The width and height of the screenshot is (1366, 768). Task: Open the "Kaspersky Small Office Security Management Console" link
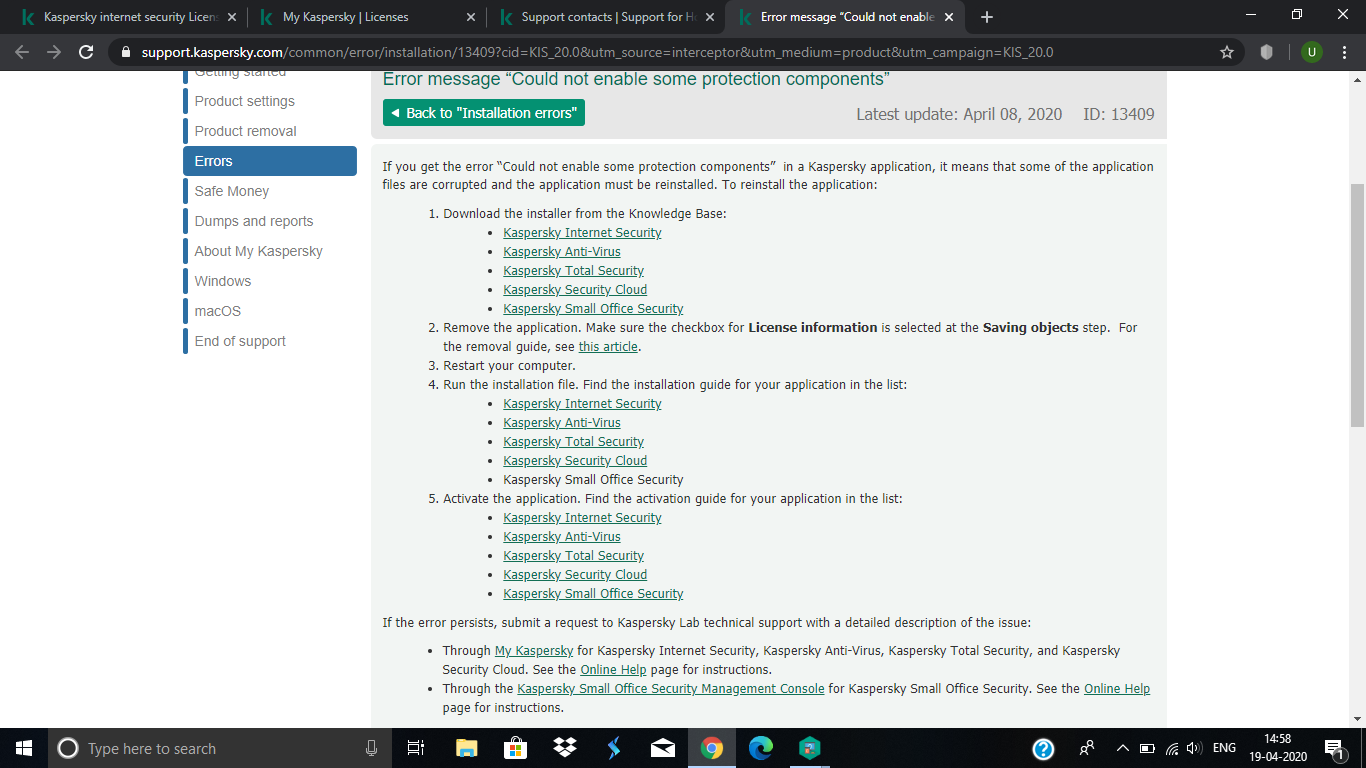671,689
